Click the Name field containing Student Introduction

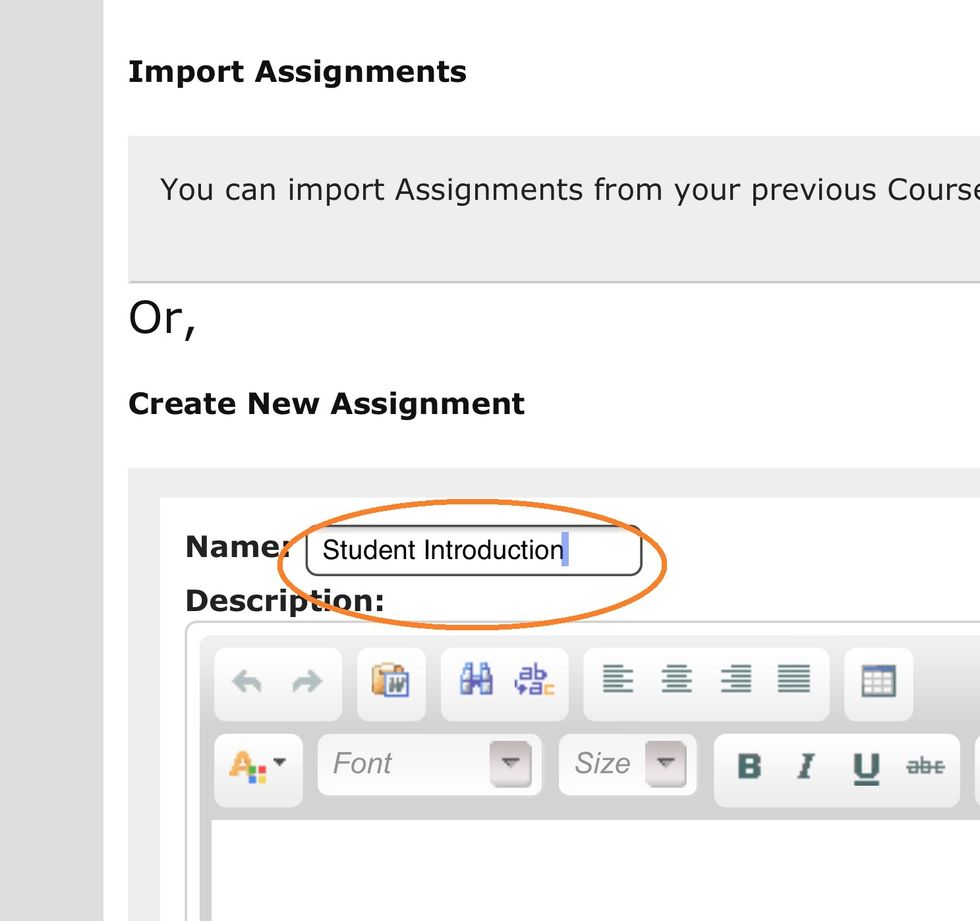[474, 550]
